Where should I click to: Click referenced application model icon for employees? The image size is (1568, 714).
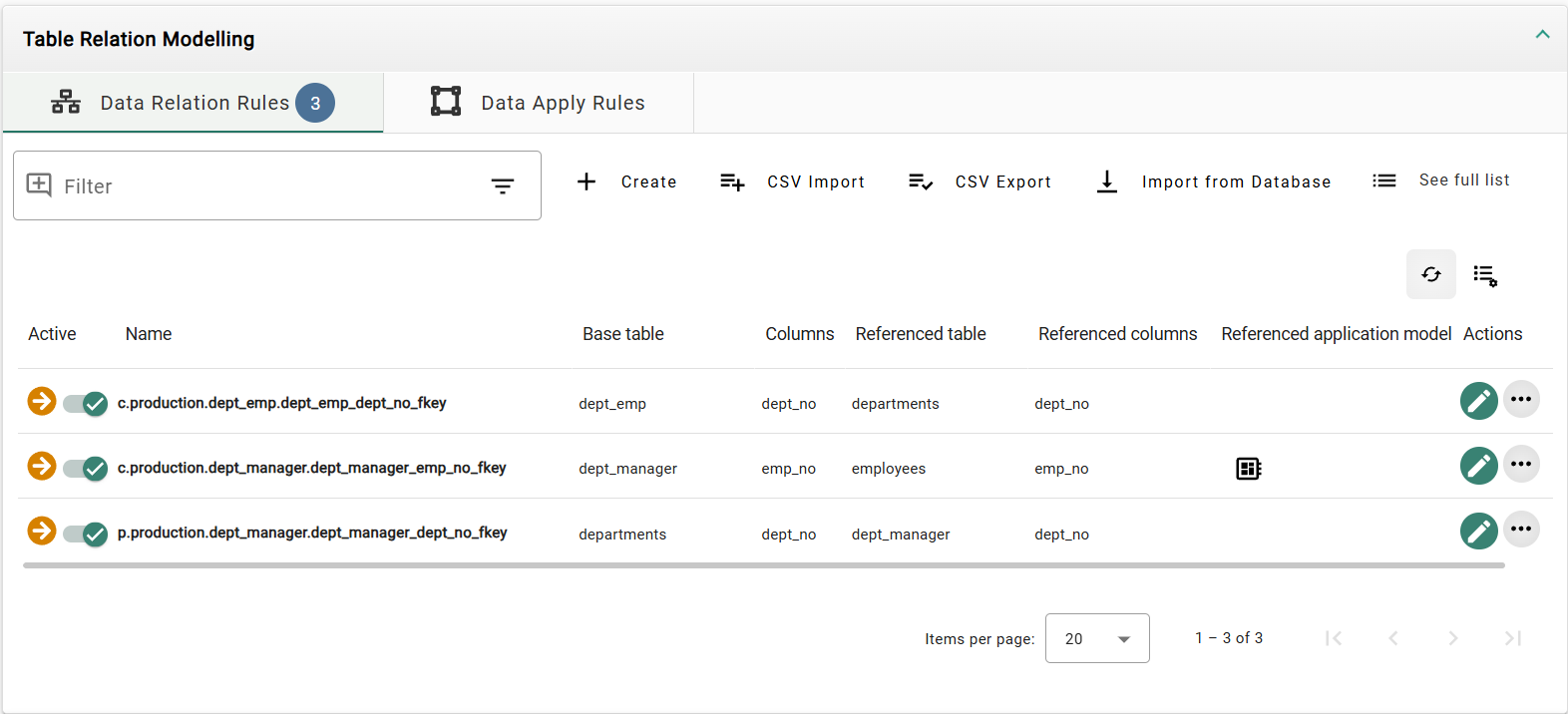pyautogui.click(x=1248, y=468)
